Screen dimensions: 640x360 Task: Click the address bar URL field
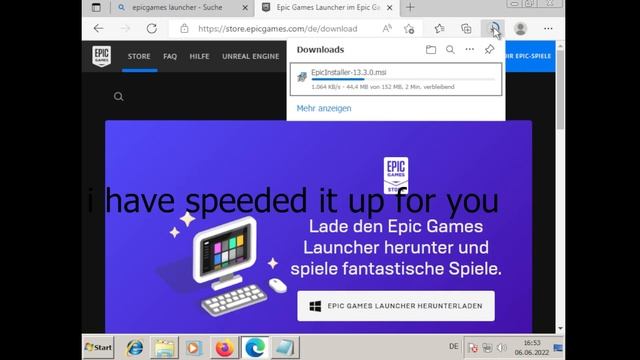click(x=278, y=29)
